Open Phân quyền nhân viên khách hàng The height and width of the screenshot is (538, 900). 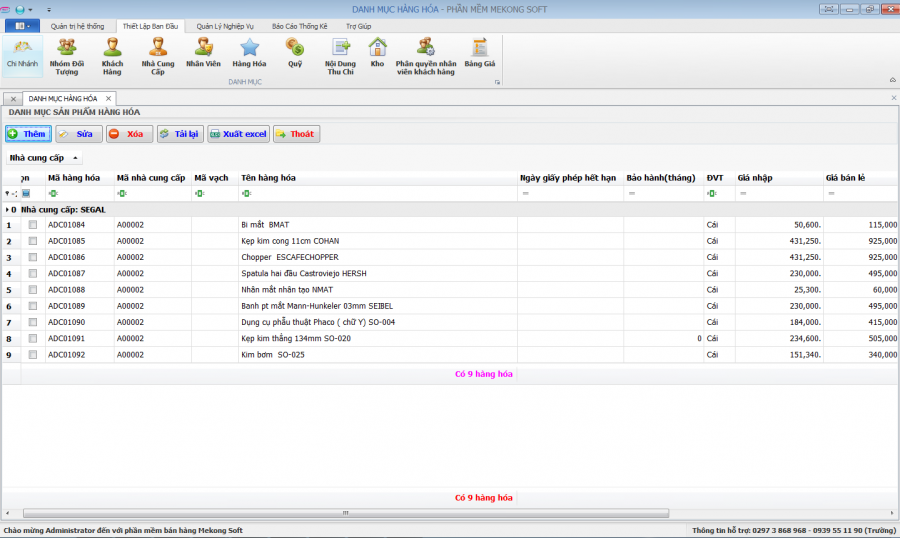coord(426,56)
